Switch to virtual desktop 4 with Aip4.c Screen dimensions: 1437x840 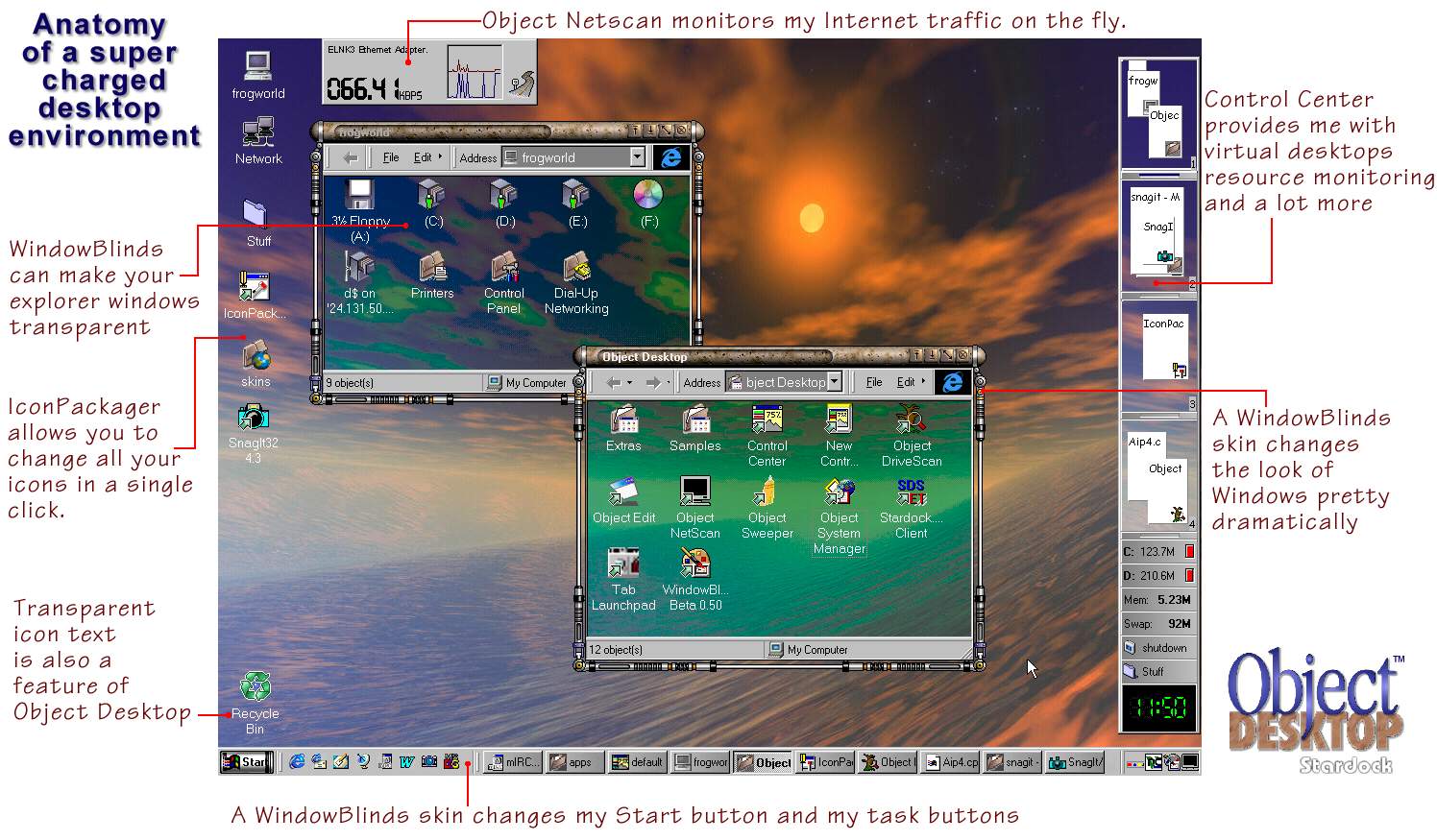(x=1159, y=475)
